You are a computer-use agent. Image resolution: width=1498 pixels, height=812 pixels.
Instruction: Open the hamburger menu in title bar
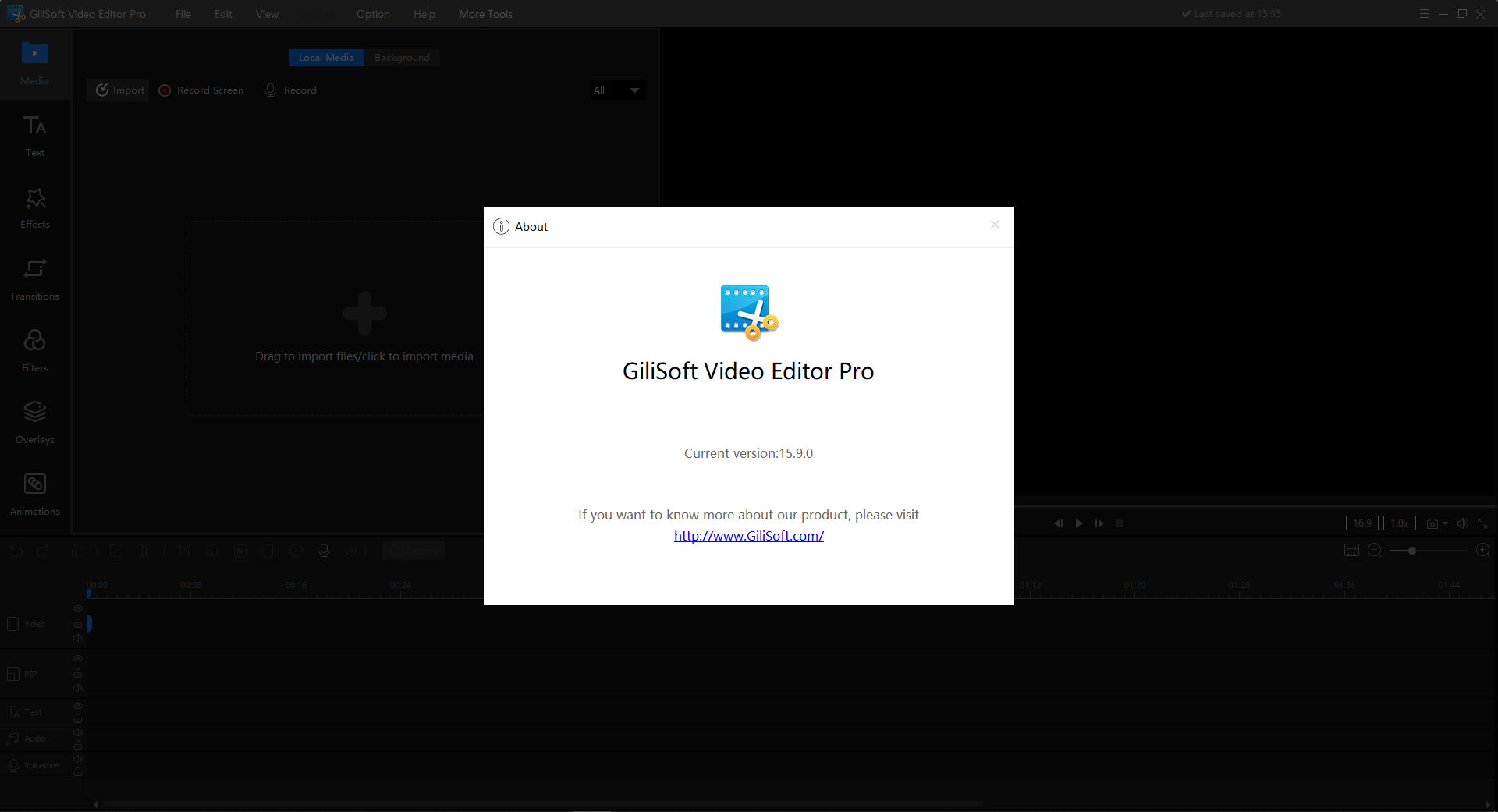pos(1425,14)
